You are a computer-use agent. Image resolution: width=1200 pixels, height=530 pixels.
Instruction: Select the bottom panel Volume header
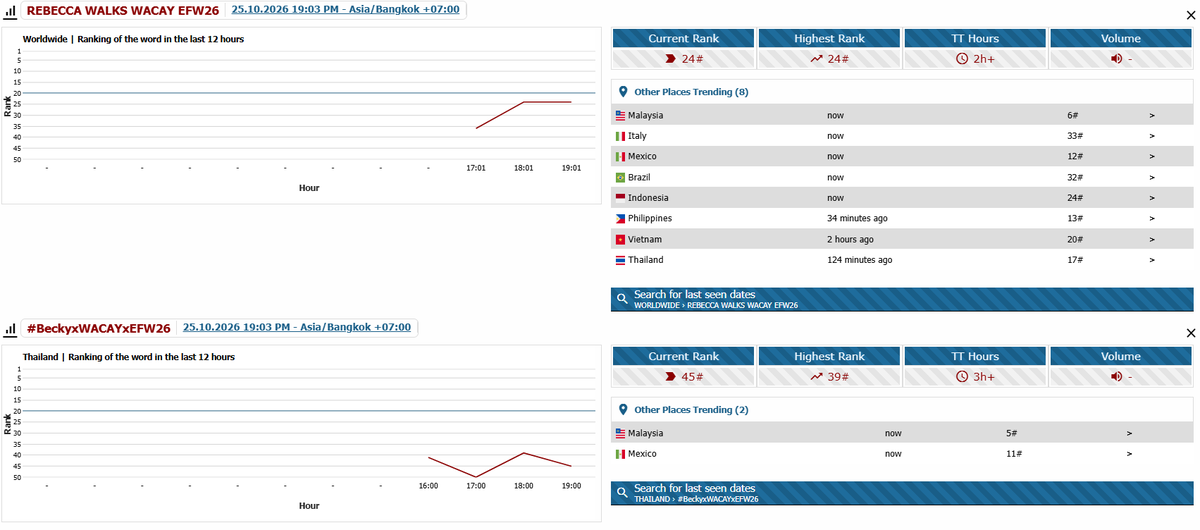(1121, 356)
